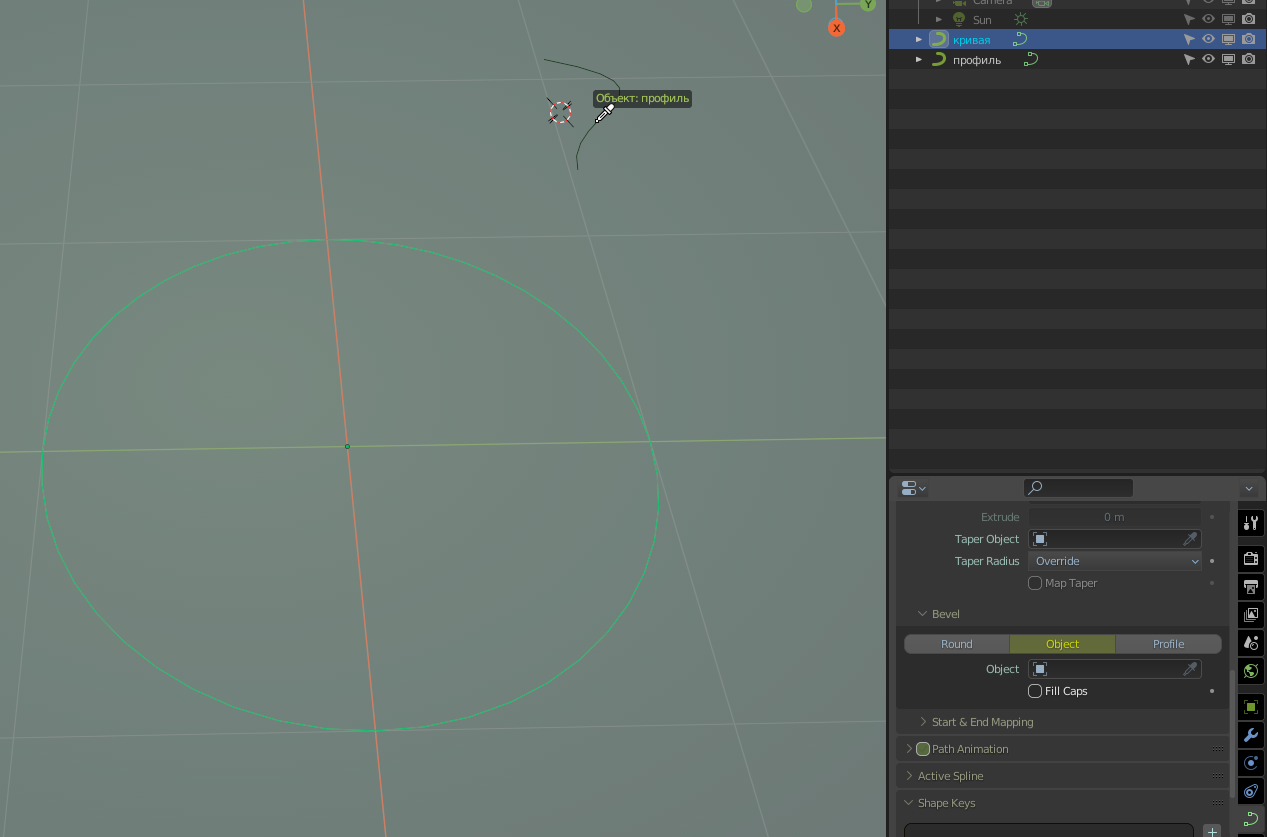This screenshot has width=1267, height=837.
Task: Hide профиль object with eye icon
Action: click(1208, 60)
